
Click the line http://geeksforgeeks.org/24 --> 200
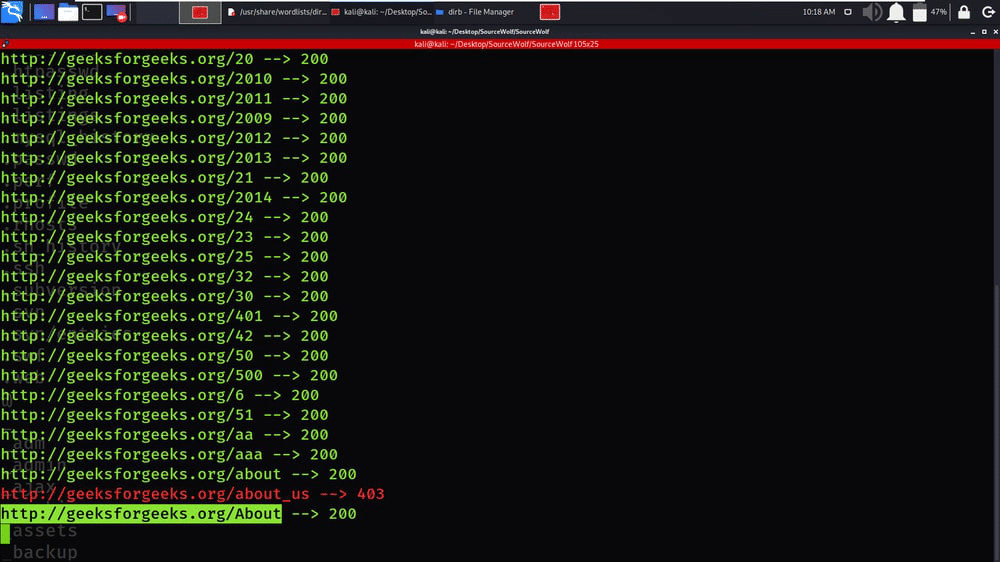pos(165,217)
